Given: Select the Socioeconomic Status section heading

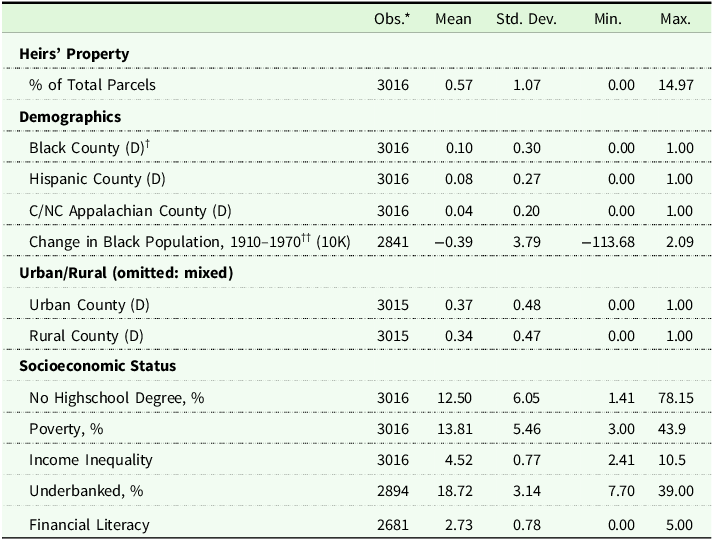Looking at the screenshot, I should pyautogui.click(x=98, y=366).
